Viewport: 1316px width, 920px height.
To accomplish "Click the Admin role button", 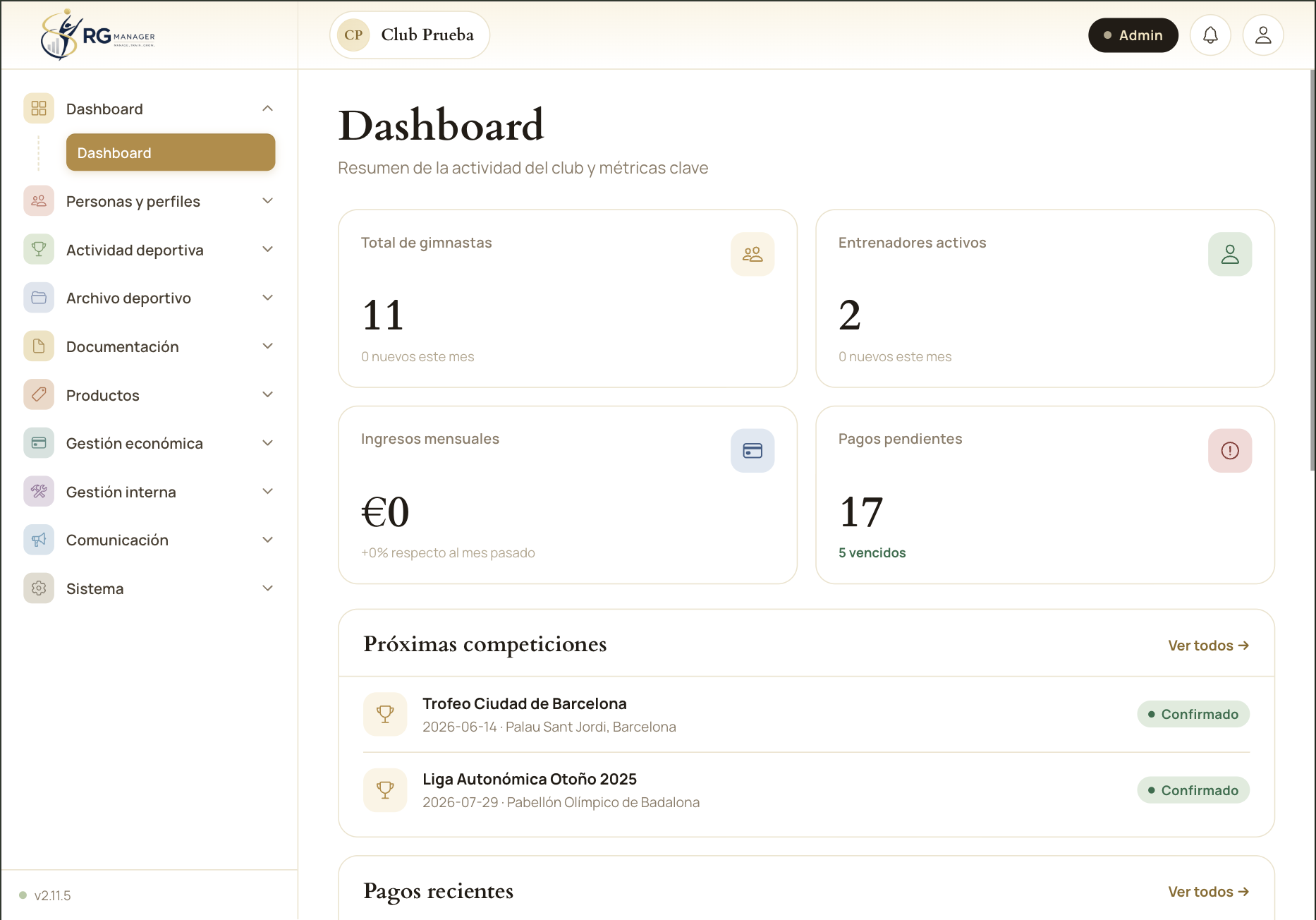I will [1133, 35].
